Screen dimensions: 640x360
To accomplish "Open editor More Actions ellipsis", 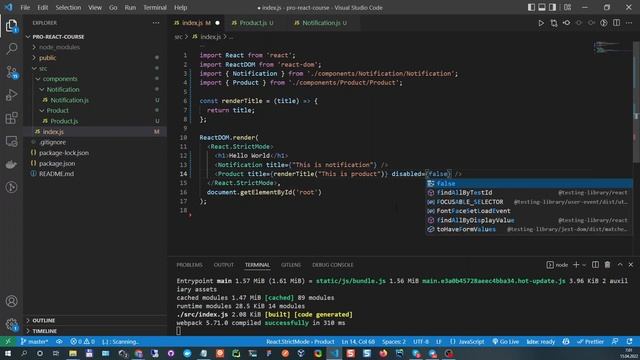I will [629, 23].
